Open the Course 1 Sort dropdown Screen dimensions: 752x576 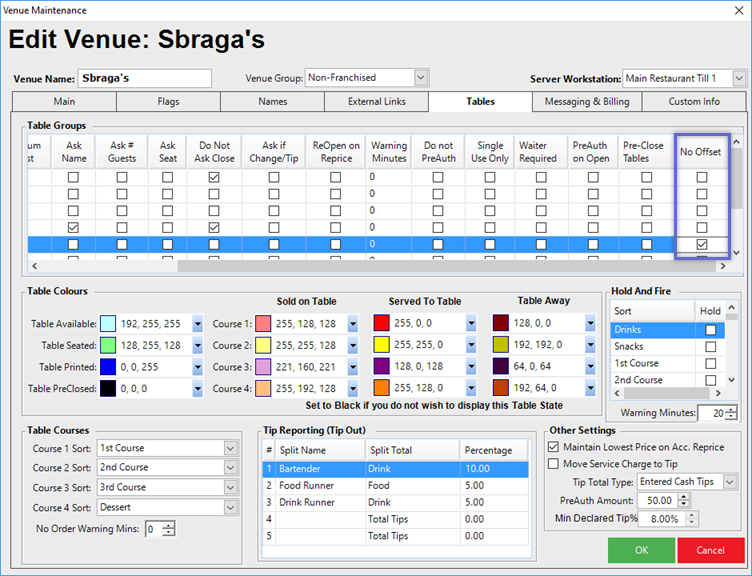(x=230, y=448)
